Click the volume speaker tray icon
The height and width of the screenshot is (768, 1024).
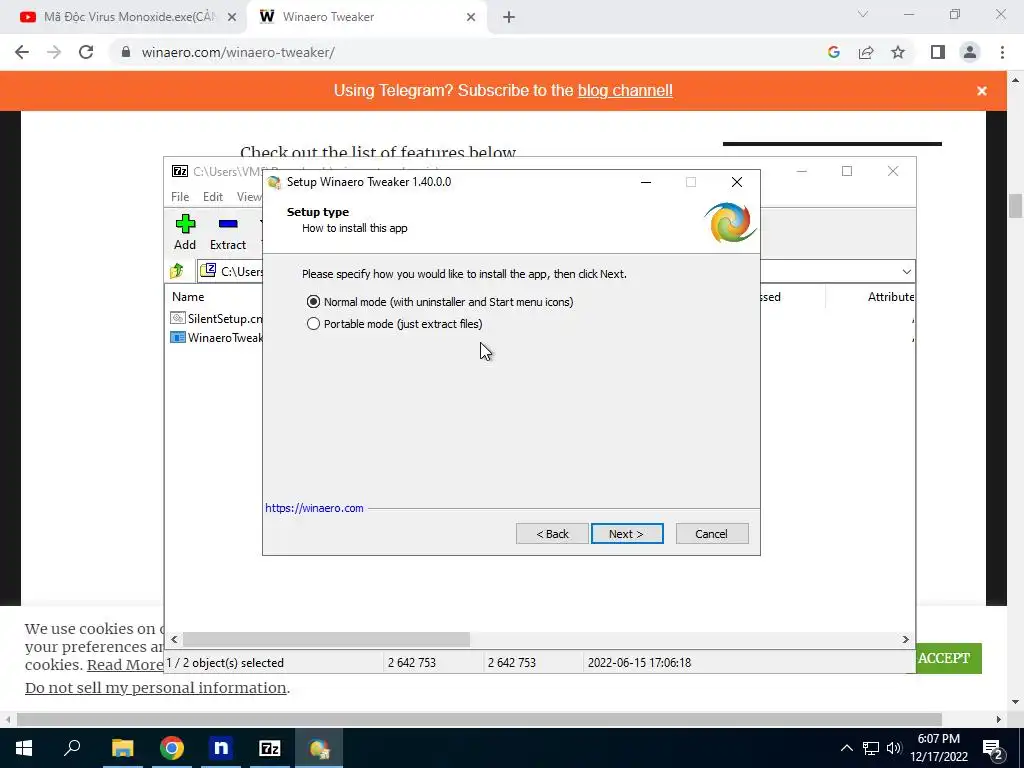[x=894, y=748]
